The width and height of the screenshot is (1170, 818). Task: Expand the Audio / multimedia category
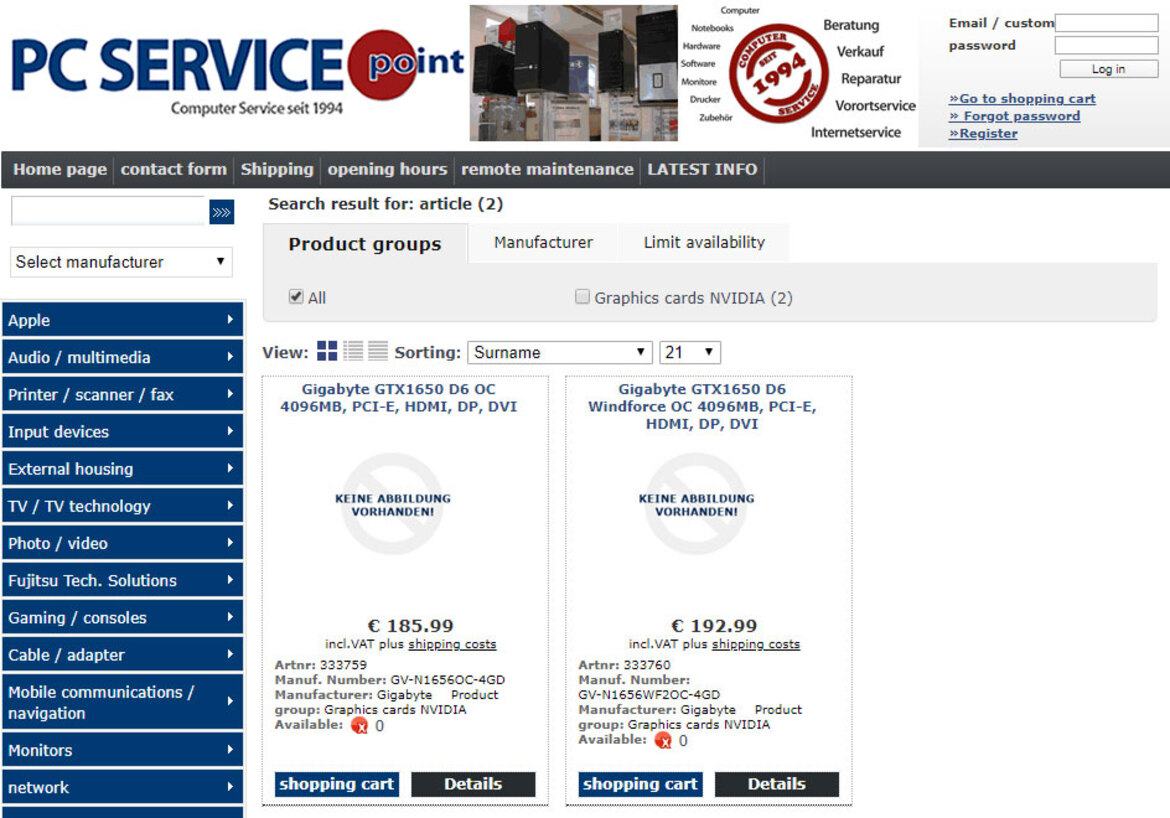pos(122,358)
